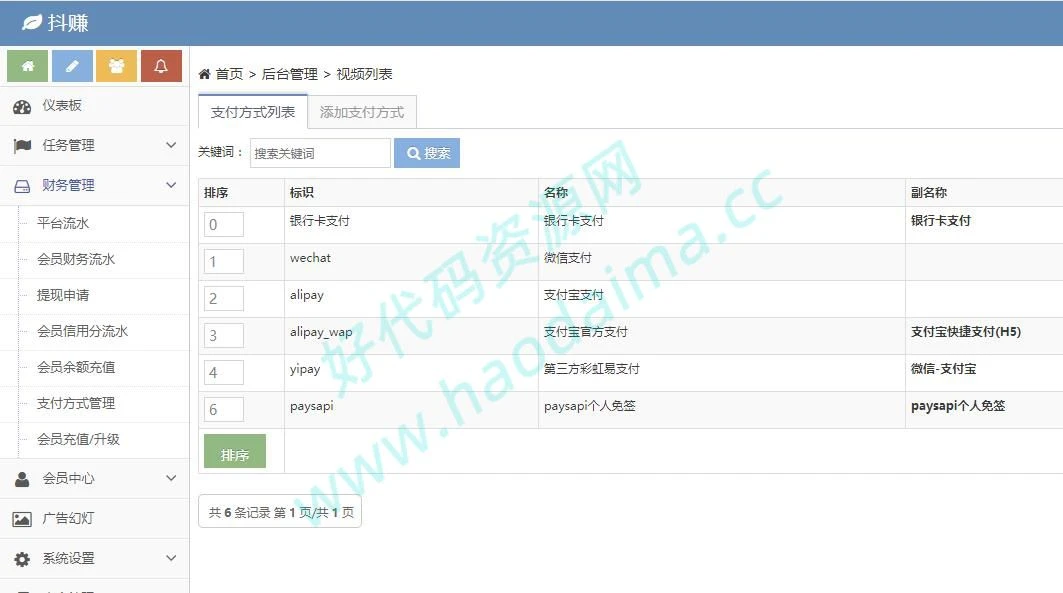Click the flag icon next to 任务管理

[x=22, y=146]
